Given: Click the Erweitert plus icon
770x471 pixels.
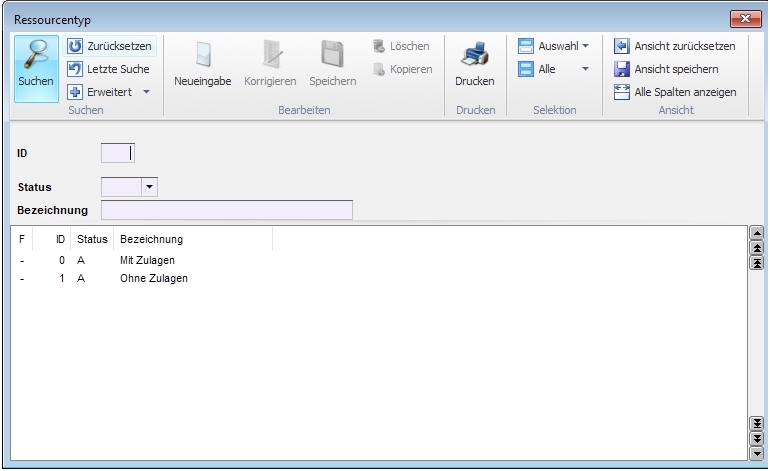Looking at the screenshot, I should click(75, 92).
